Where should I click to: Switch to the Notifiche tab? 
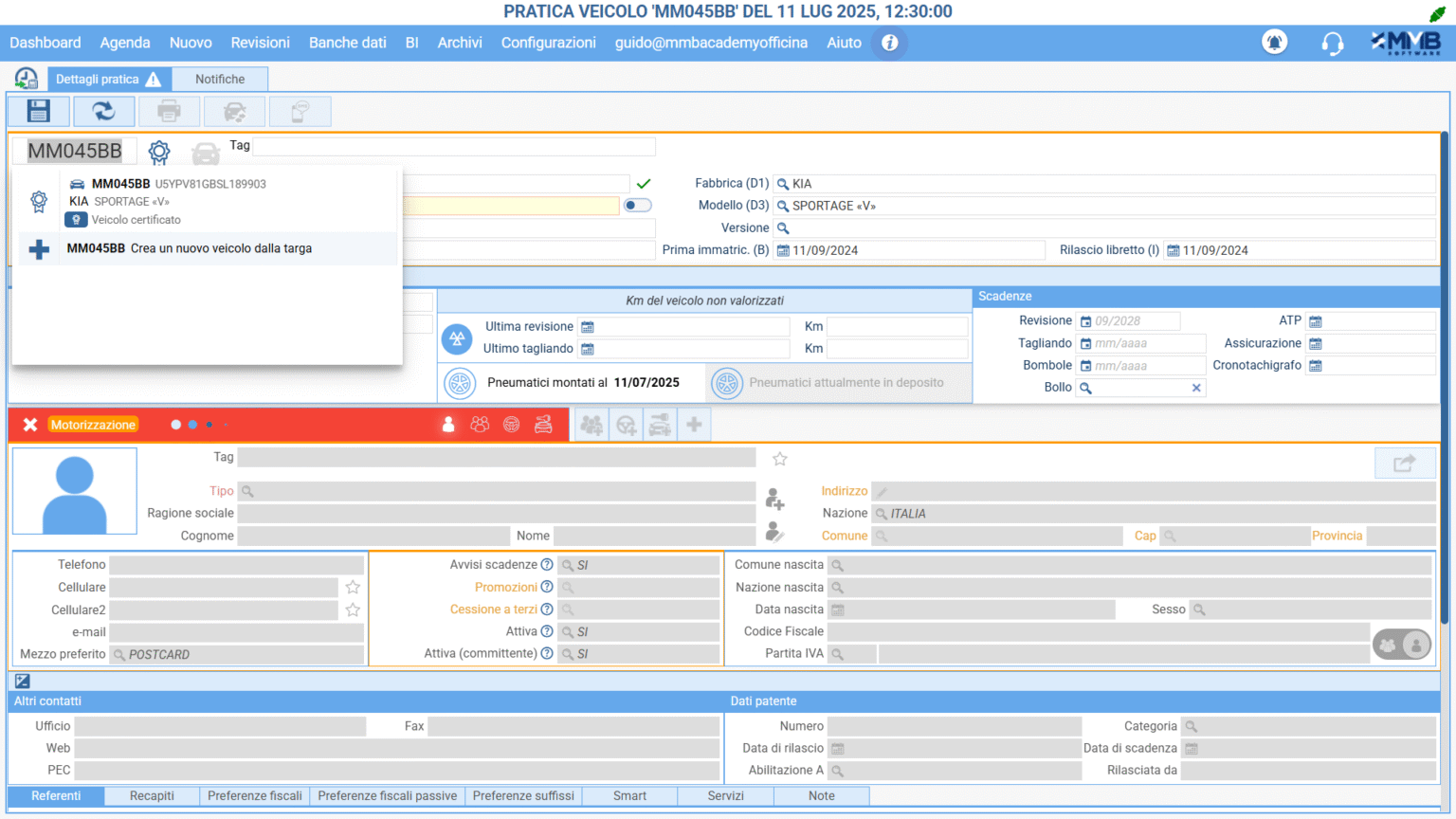[x=220, y=80]
